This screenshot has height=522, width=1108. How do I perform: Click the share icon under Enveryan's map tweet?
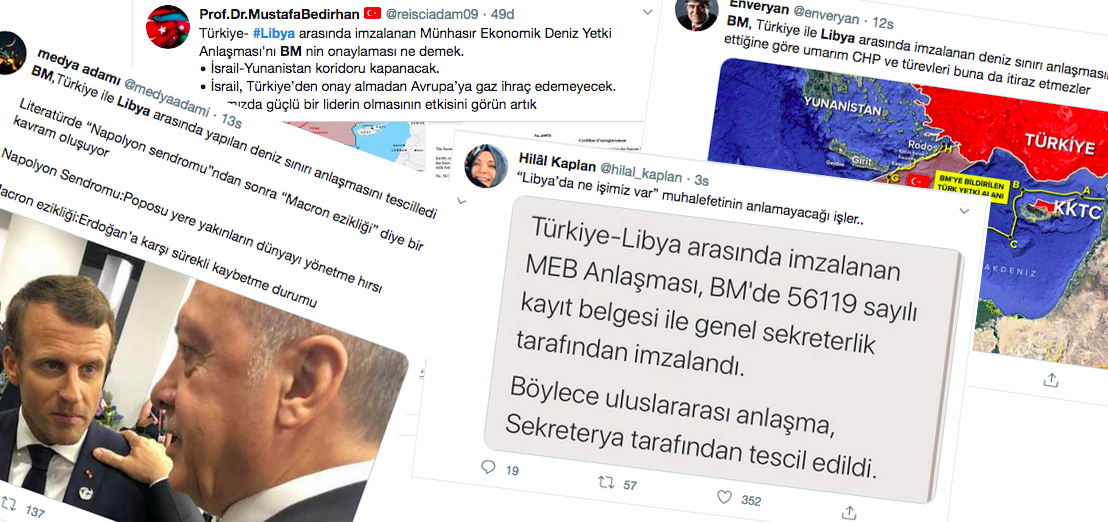pyautogui.click(x=1051, y=379)
